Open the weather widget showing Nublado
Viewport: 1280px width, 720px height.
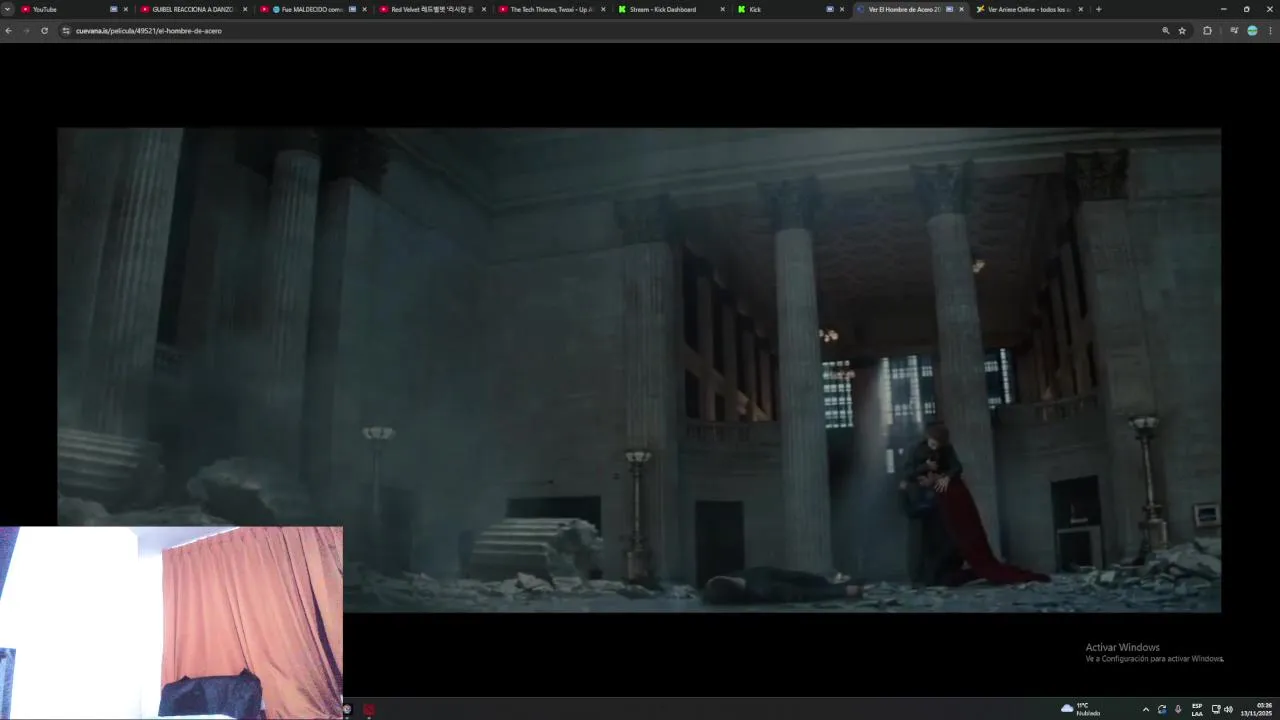pos(1081,709)
